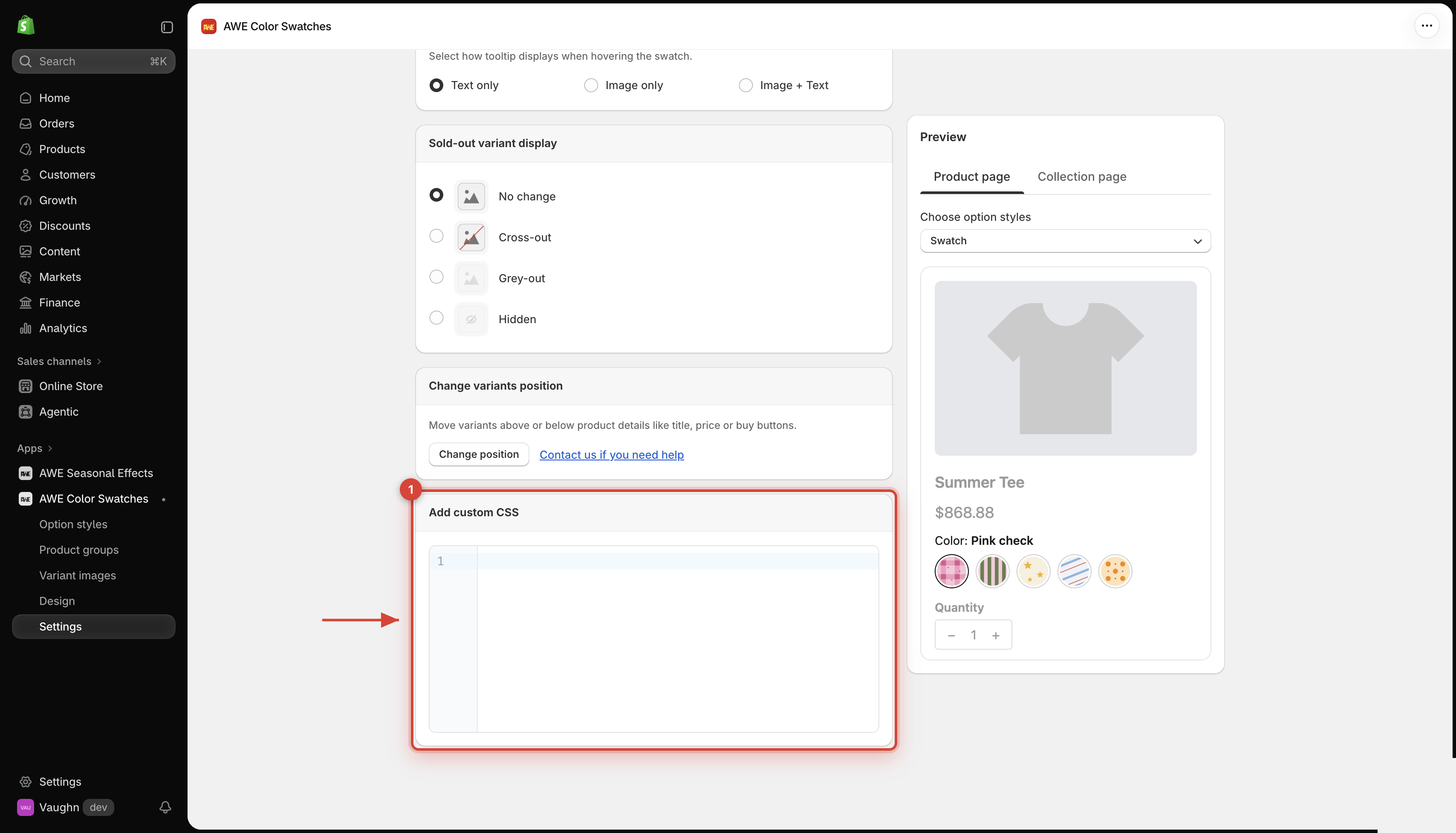
Task: Expand the Sales channels section
Action: click(59, 362)
